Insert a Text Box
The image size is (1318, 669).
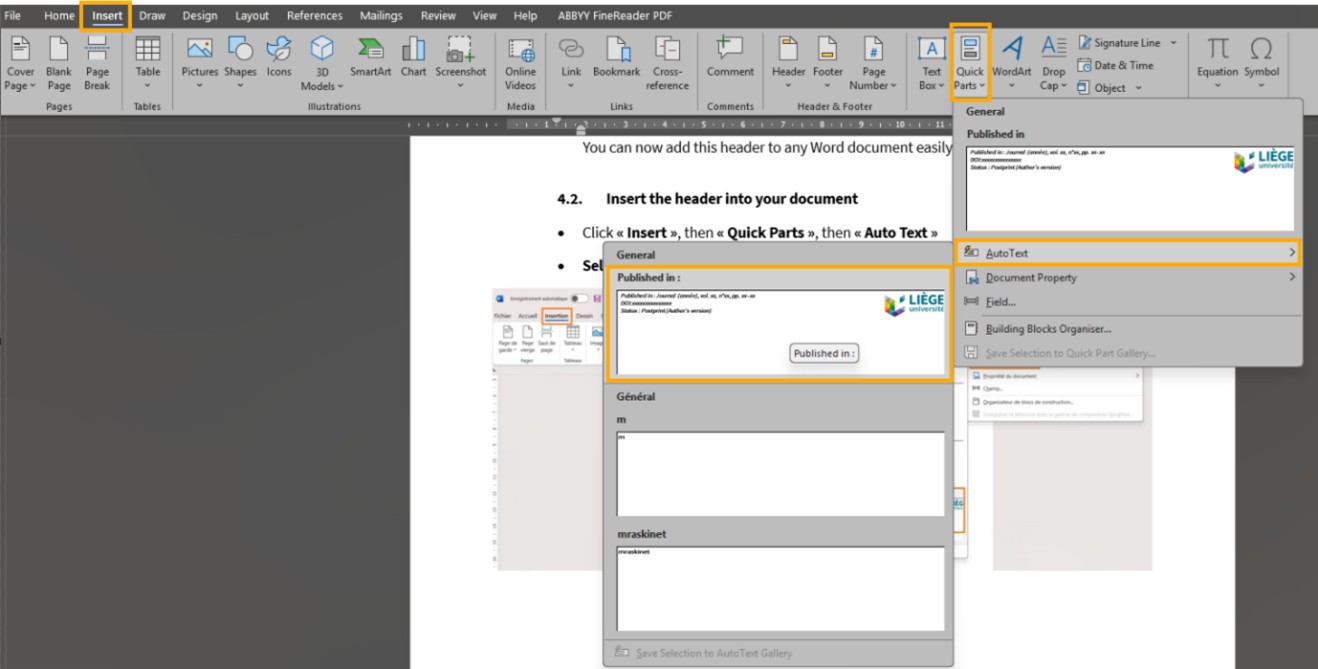pyautogui.click(x=931, y=64)
